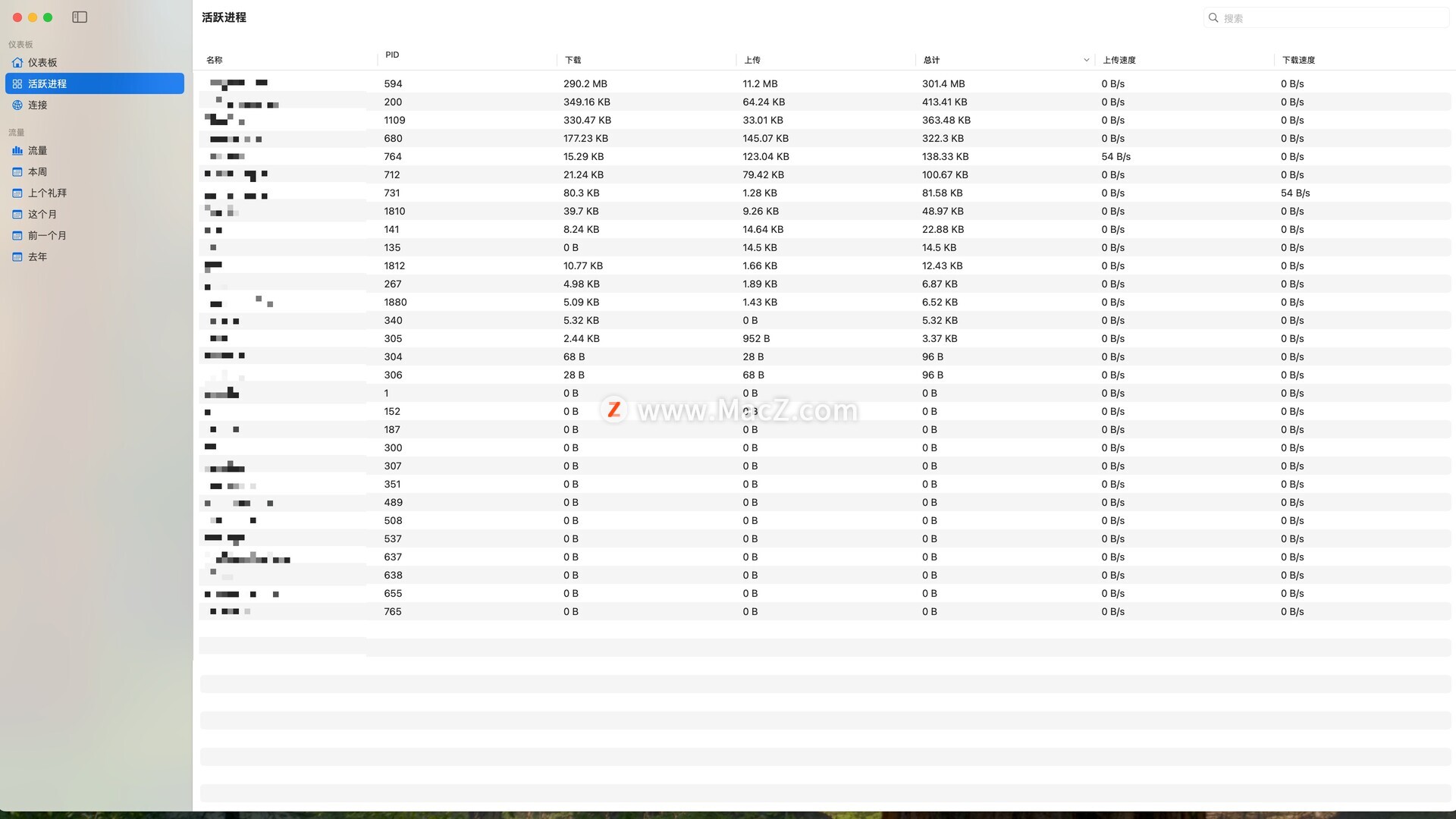Sort by the 名称 column header

(215, 60)
